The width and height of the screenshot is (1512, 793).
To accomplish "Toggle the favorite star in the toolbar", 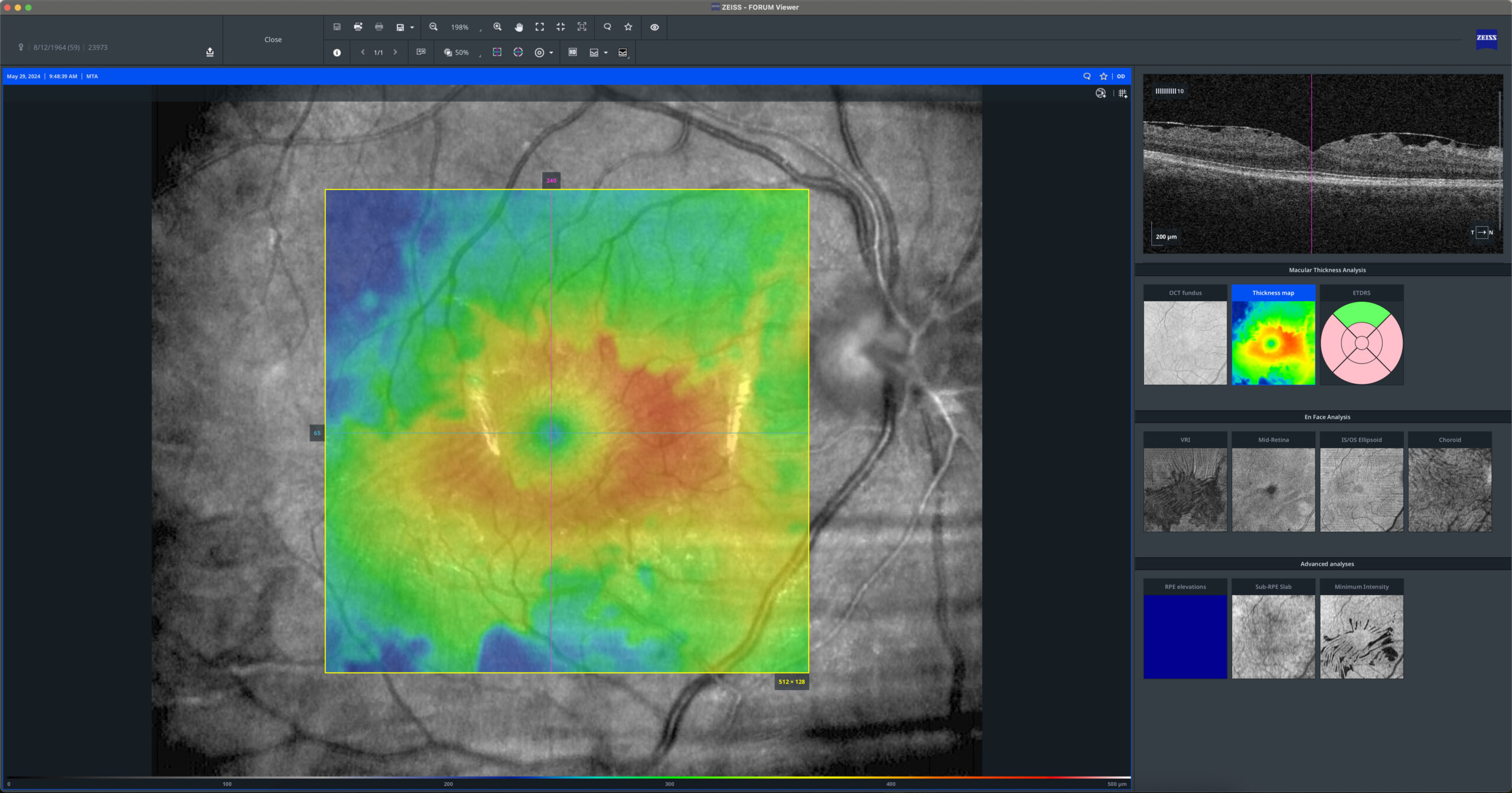I will 628,27.
